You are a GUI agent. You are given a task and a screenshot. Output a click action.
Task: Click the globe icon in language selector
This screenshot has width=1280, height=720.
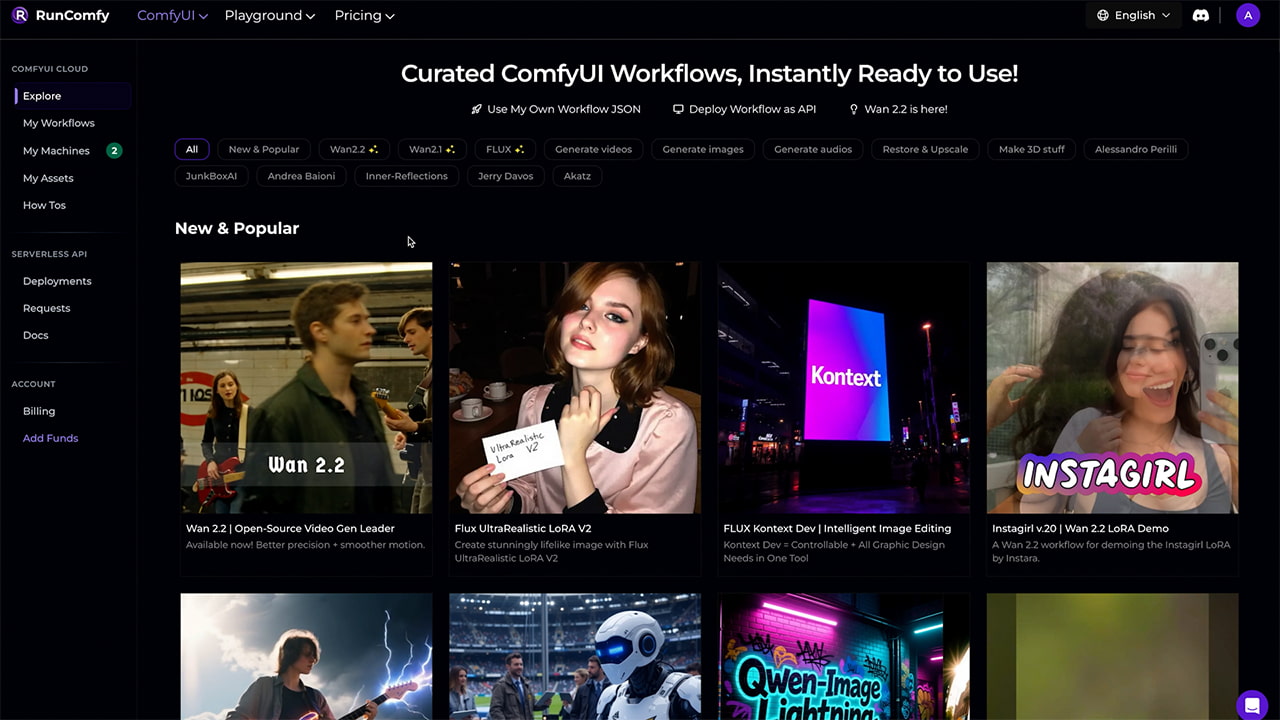click(x=1103, y=15)
